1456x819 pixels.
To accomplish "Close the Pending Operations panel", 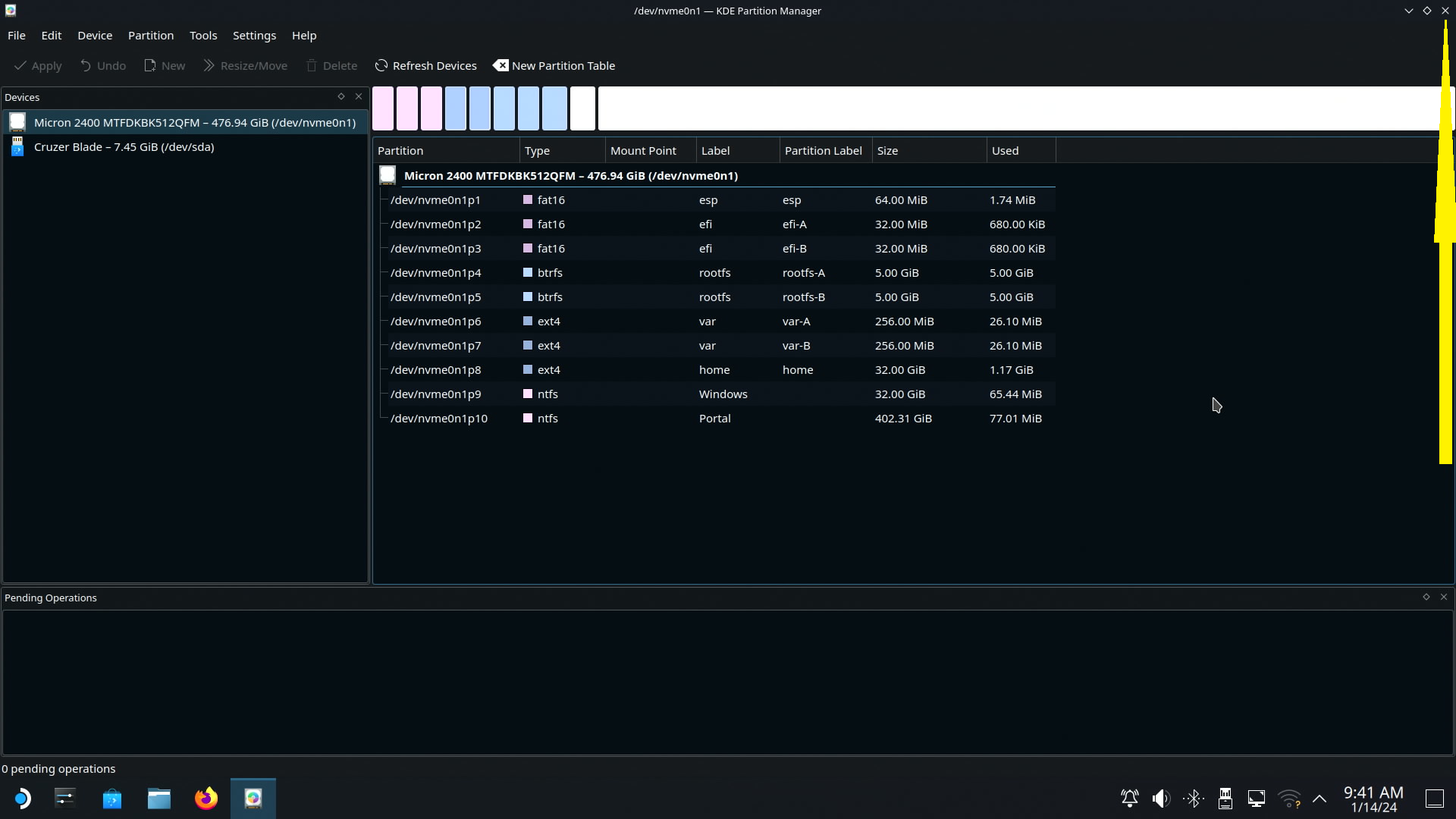I will pyautogui.click(x=1444, y=598).
